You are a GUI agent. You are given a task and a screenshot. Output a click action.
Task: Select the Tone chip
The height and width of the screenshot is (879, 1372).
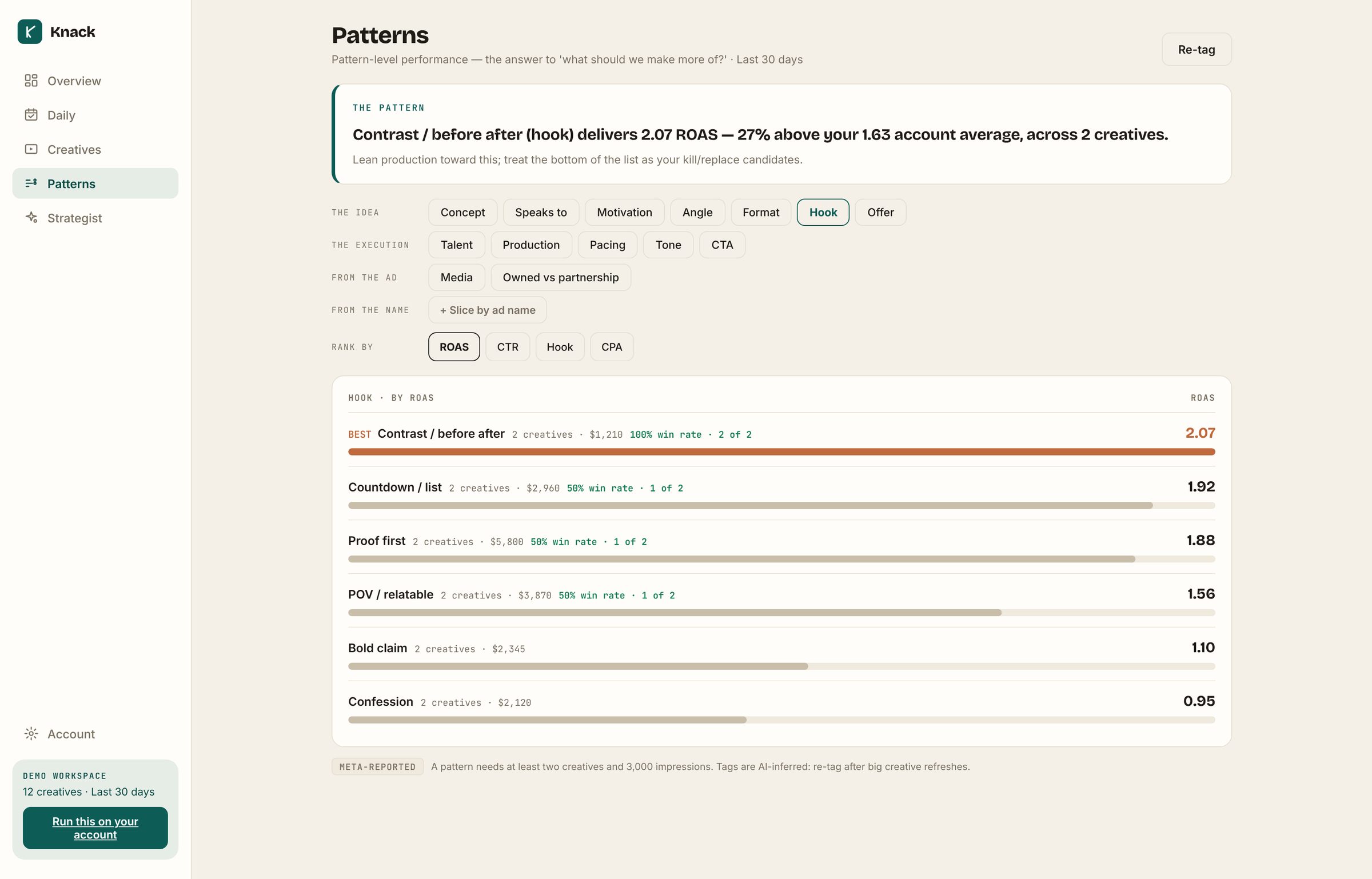pos(668,245)
